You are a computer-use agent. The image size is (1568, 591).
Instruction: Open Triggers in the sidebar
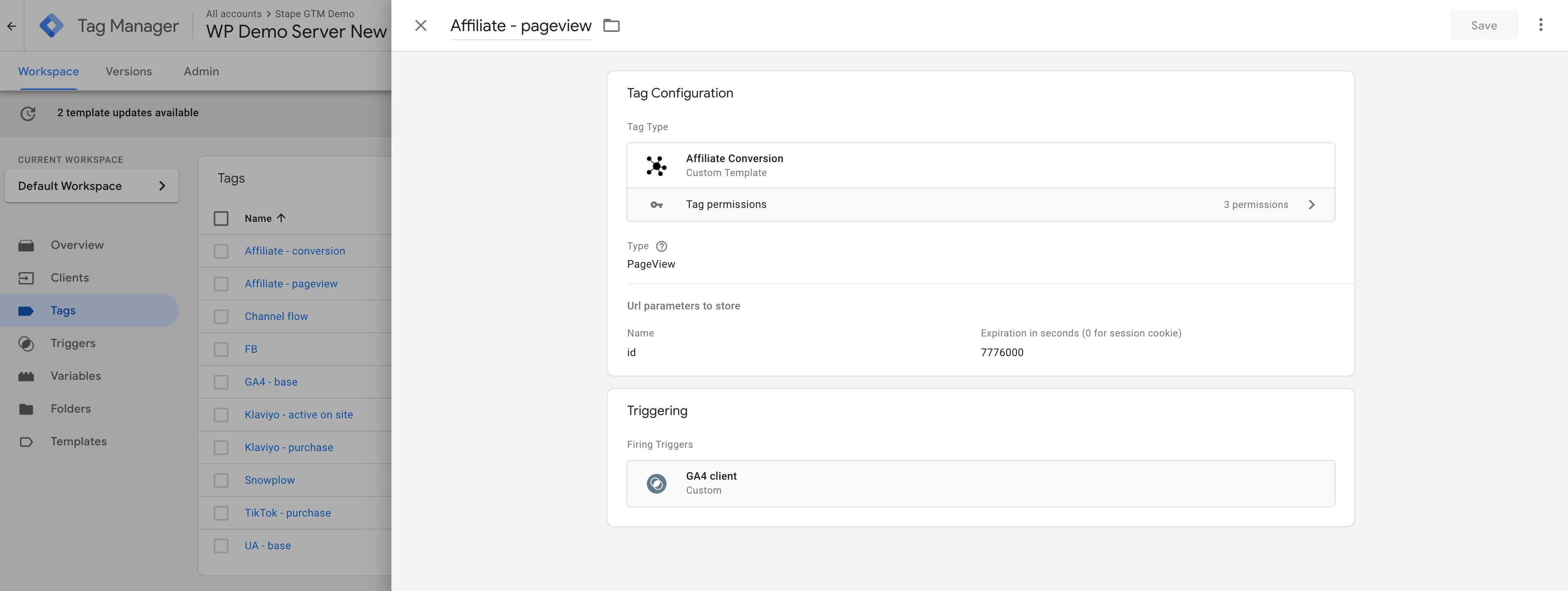pyautogui.click(x=73, y=343)
